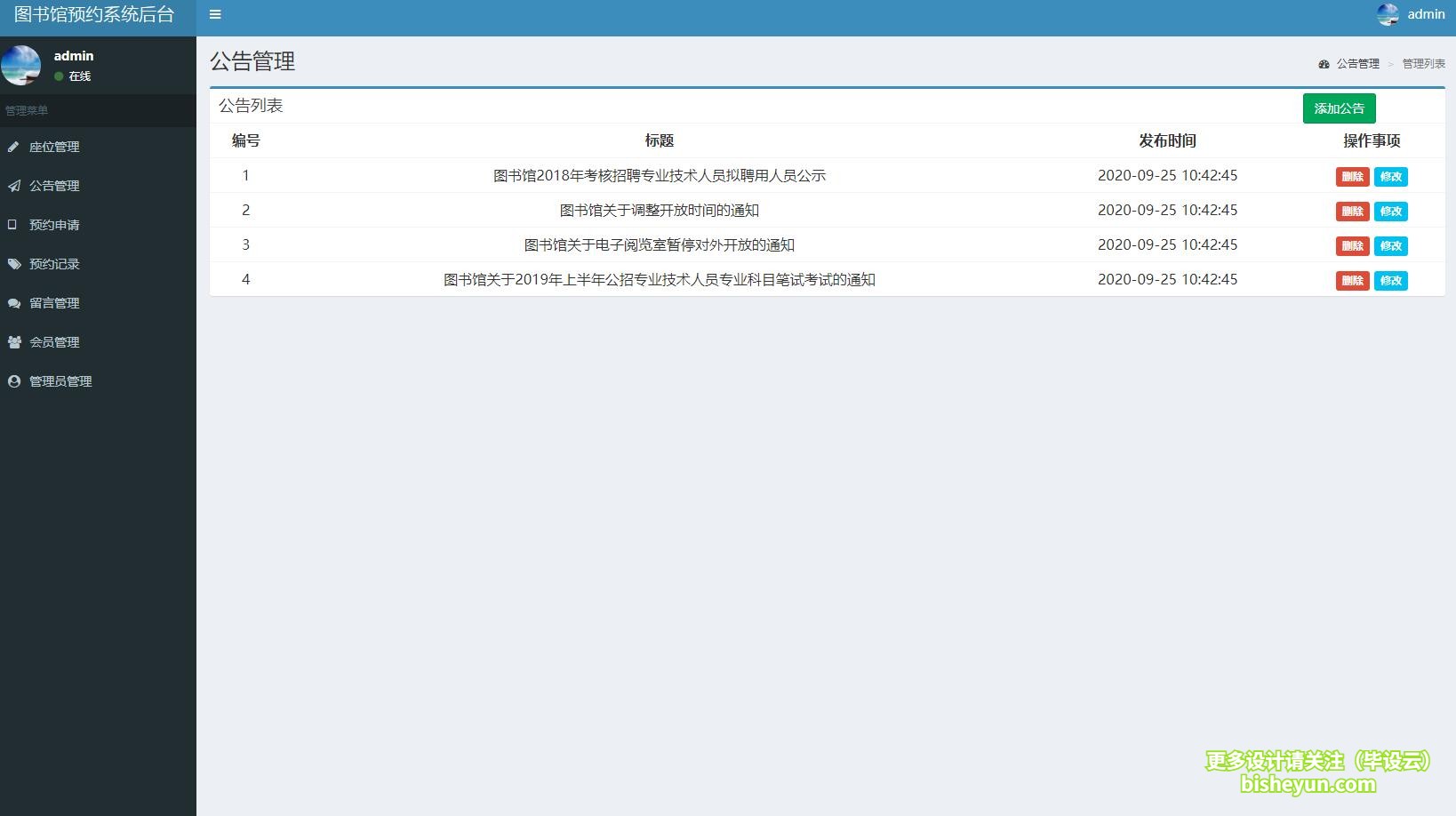This screenshot has height=816, width=1456.
Task: Open the 座位管理 menu item
Action: pyautogui.click(x=98, y=147)
